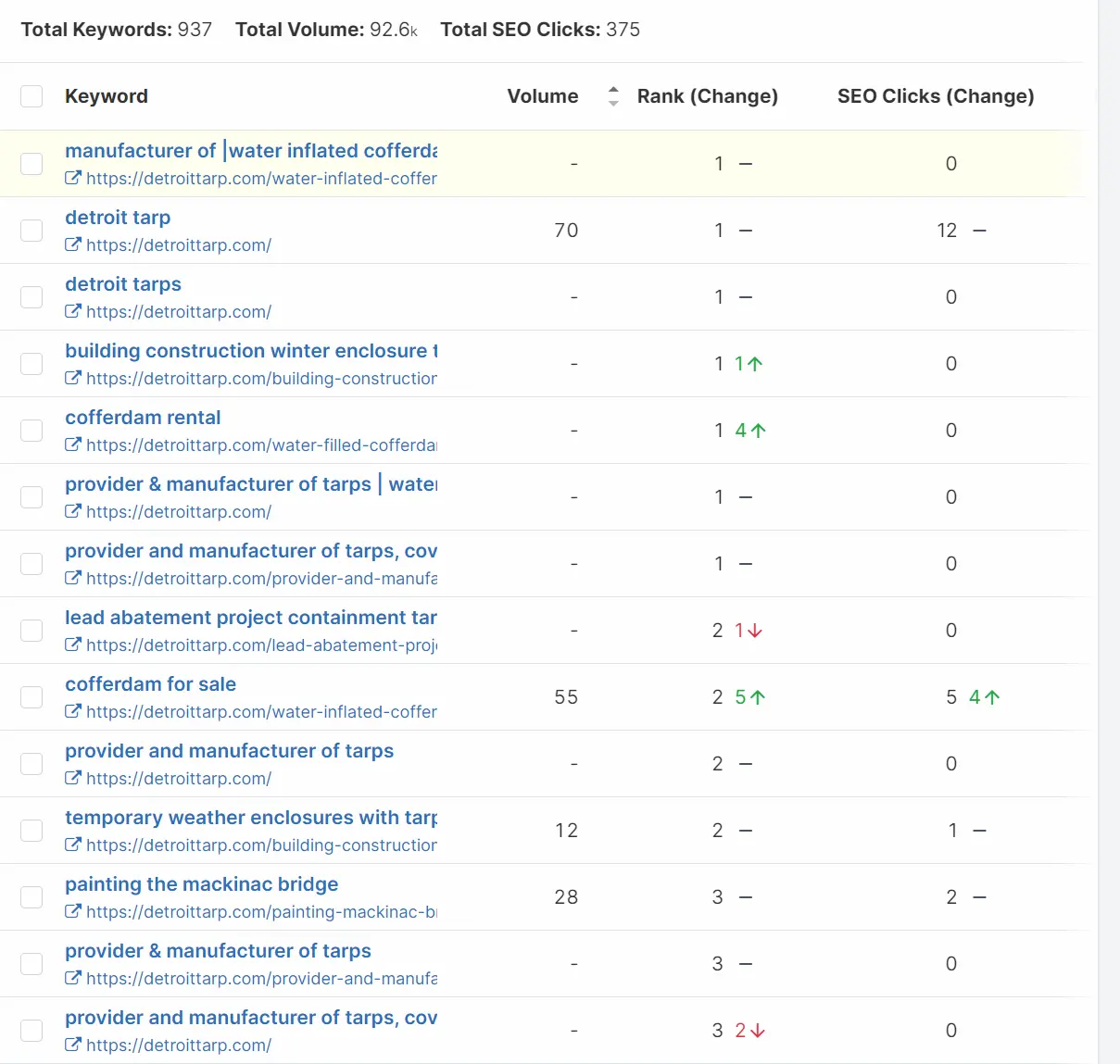Tick checkbox for detroit tarp row
This screenshot has height=1064, width=1120.
pyautogui.click(x=31, y=231)
